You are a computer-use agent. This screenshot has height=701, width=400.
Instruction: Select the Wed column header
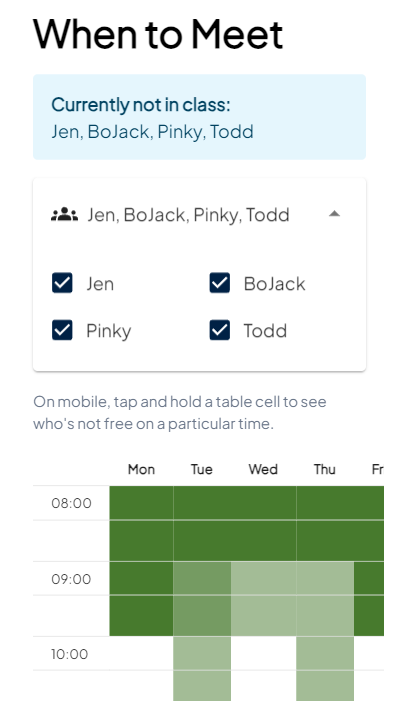(263, 469)
